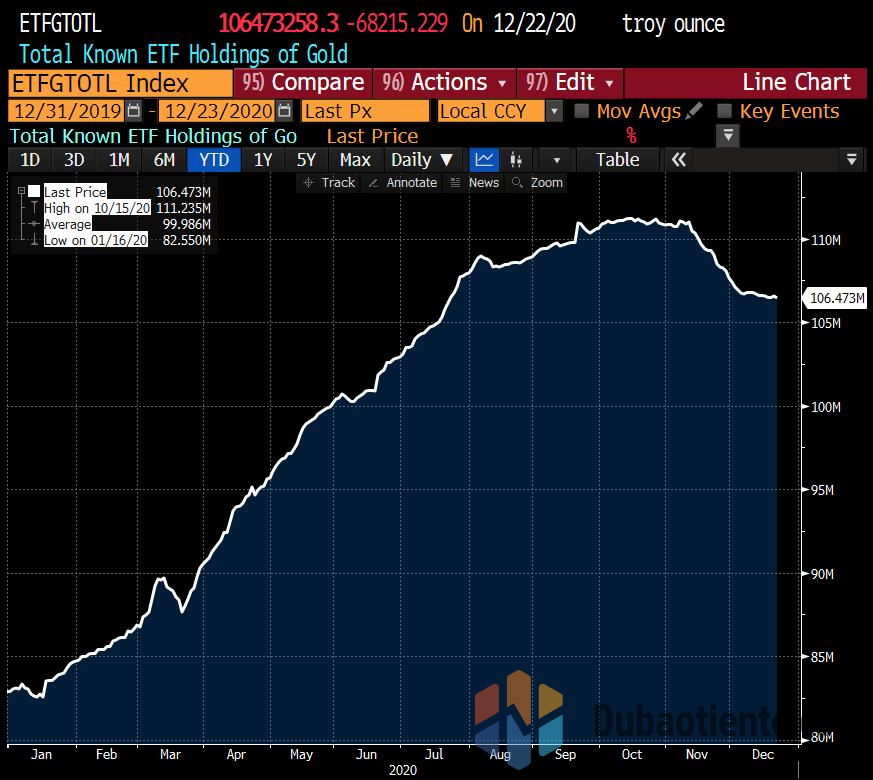Open the dropdown beside the percent icon
The height and width of the screenshot is (780, 873).
tap(728, 135)
